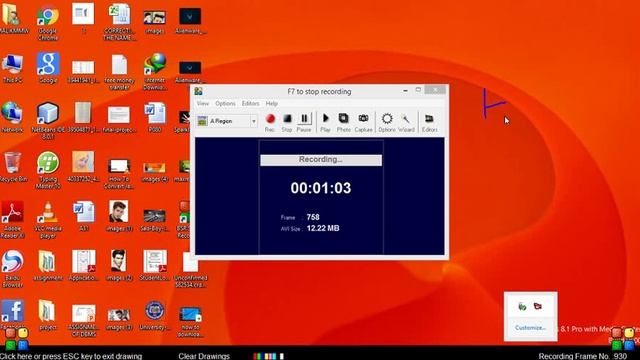The width and height of the screenshot is (640, 360).
Task: Select Facebook desktop shortcut
Action: [12, 314]
